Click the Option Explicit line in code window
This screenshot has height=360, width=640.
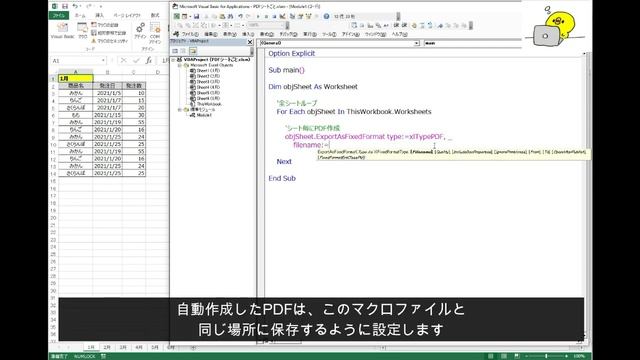pos(291,53)
